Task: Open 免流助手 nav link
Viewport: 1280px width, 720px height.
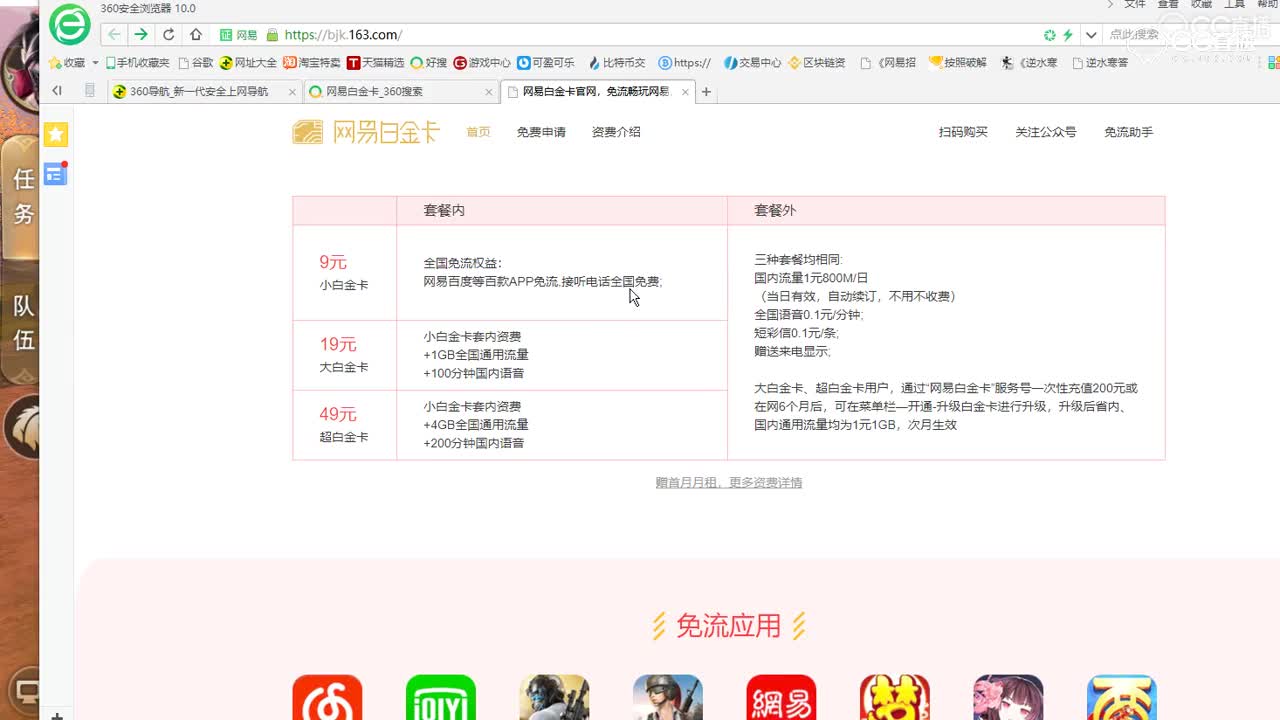Action: tap(1128, 132)
